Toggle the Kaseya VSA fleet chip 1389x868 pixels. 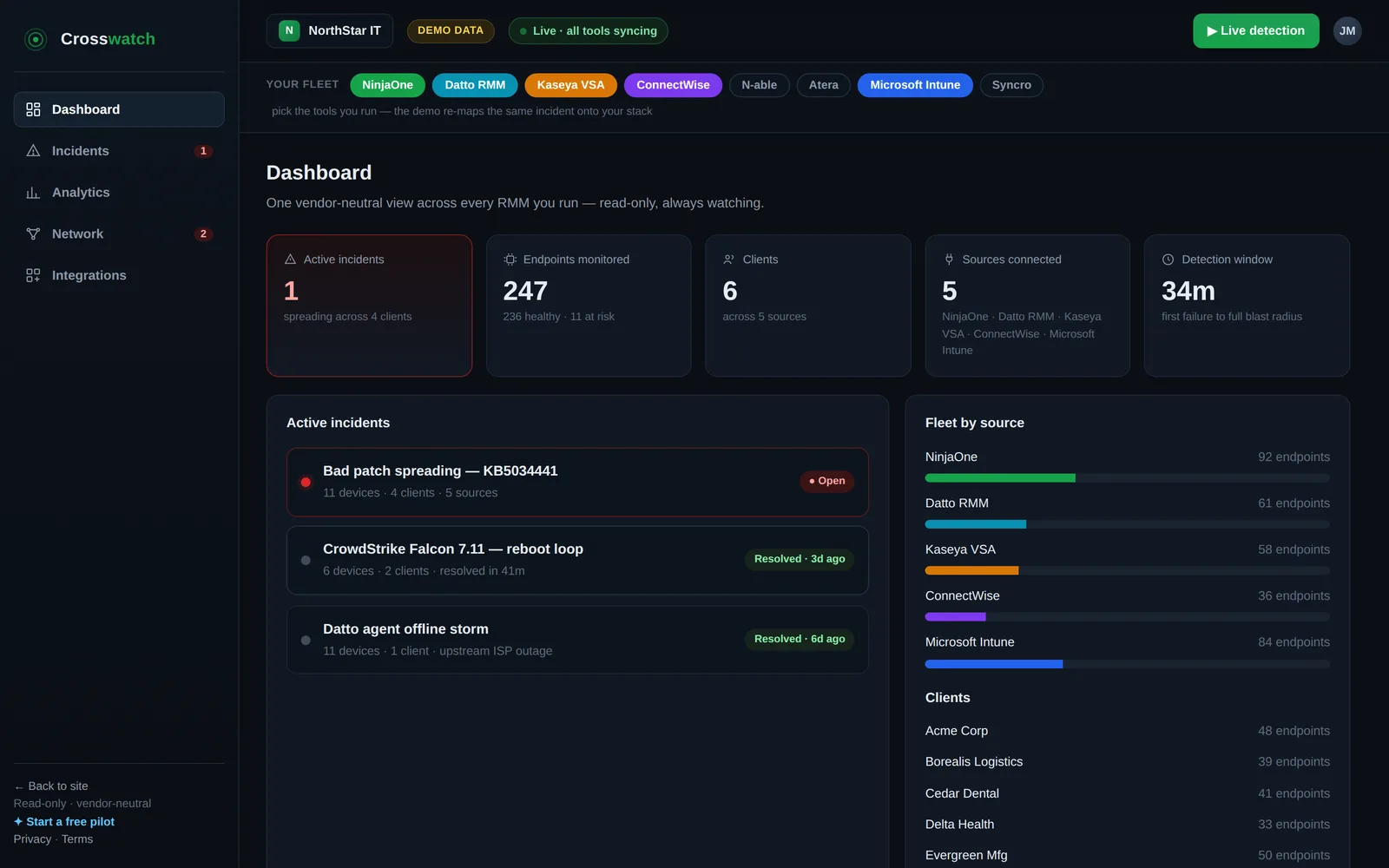pos(570,85)
